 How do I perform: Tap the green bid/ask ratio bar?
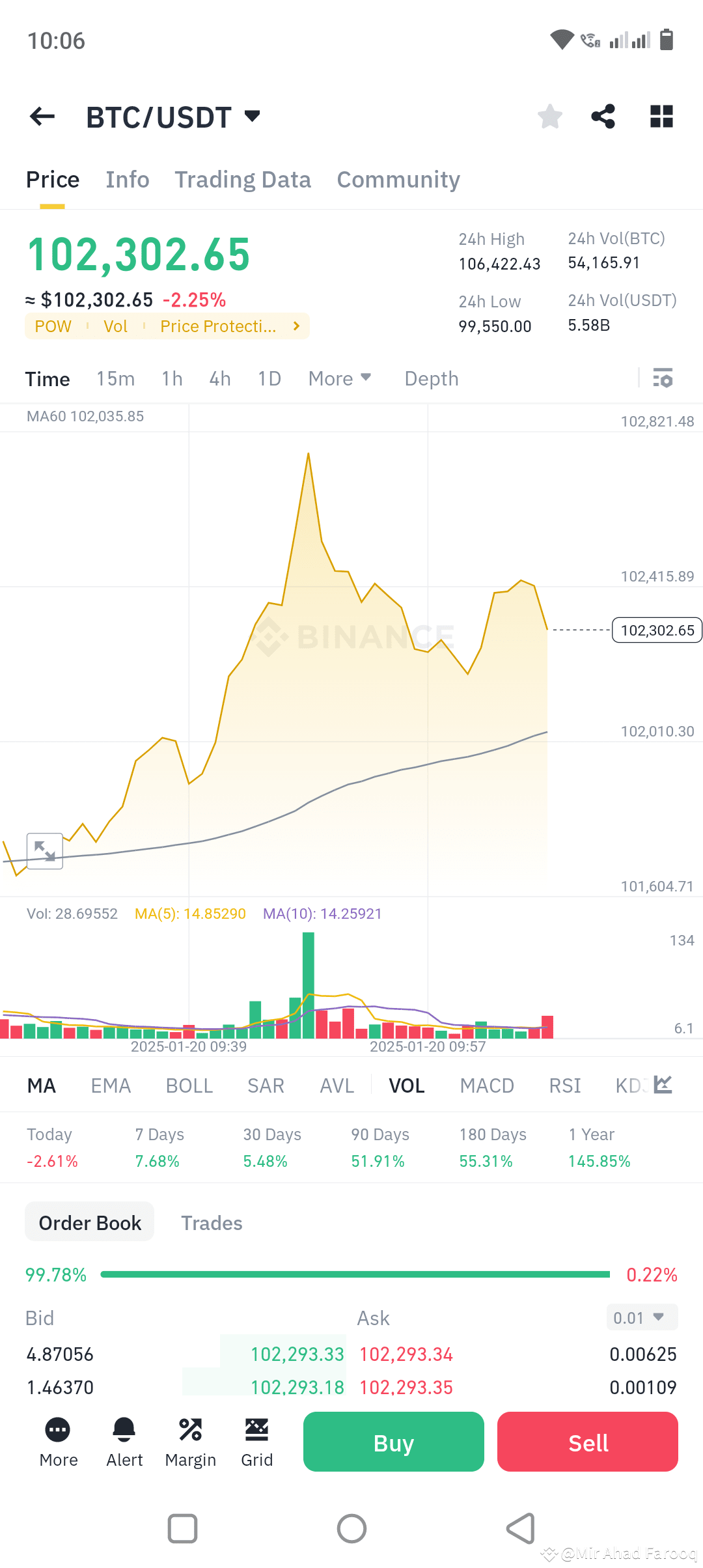point(355,1274)
